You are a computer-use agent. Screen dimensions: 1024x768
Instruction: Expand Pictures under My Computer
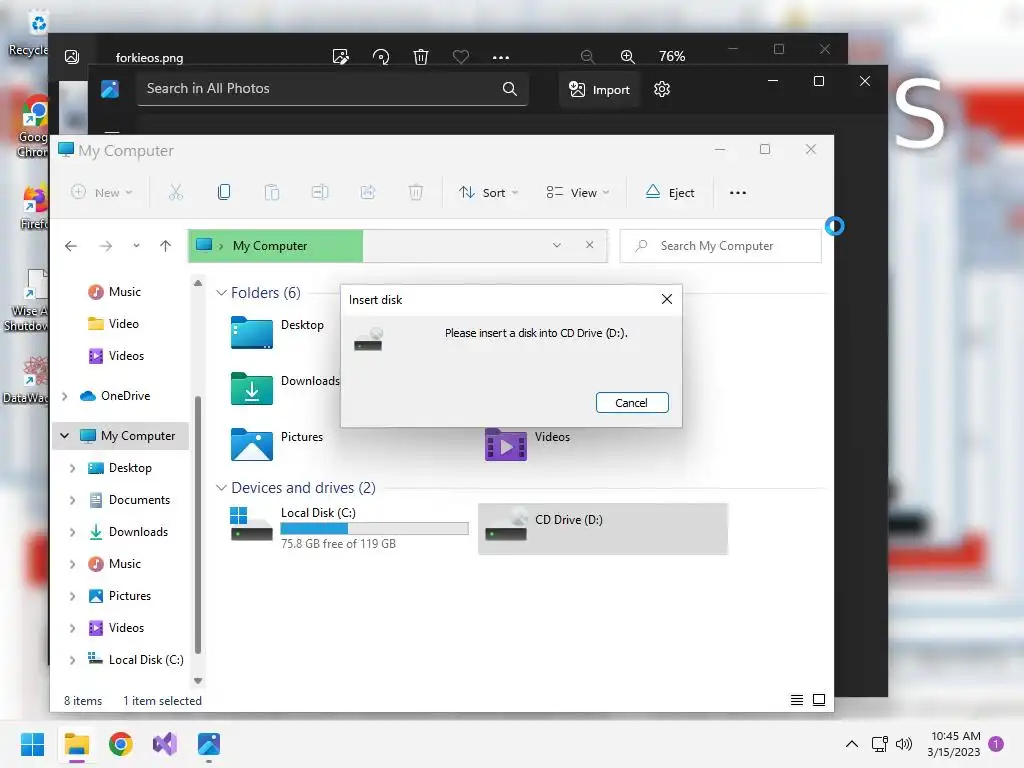point(72,596)
